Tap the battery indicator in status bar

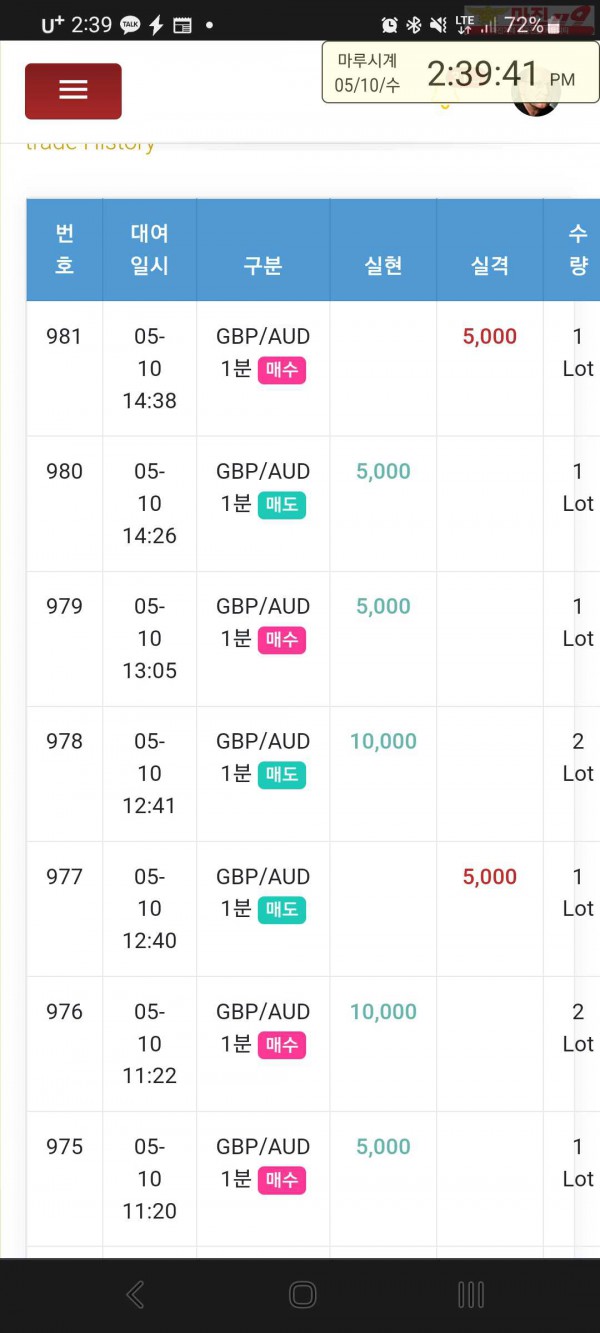click(555, 26)
